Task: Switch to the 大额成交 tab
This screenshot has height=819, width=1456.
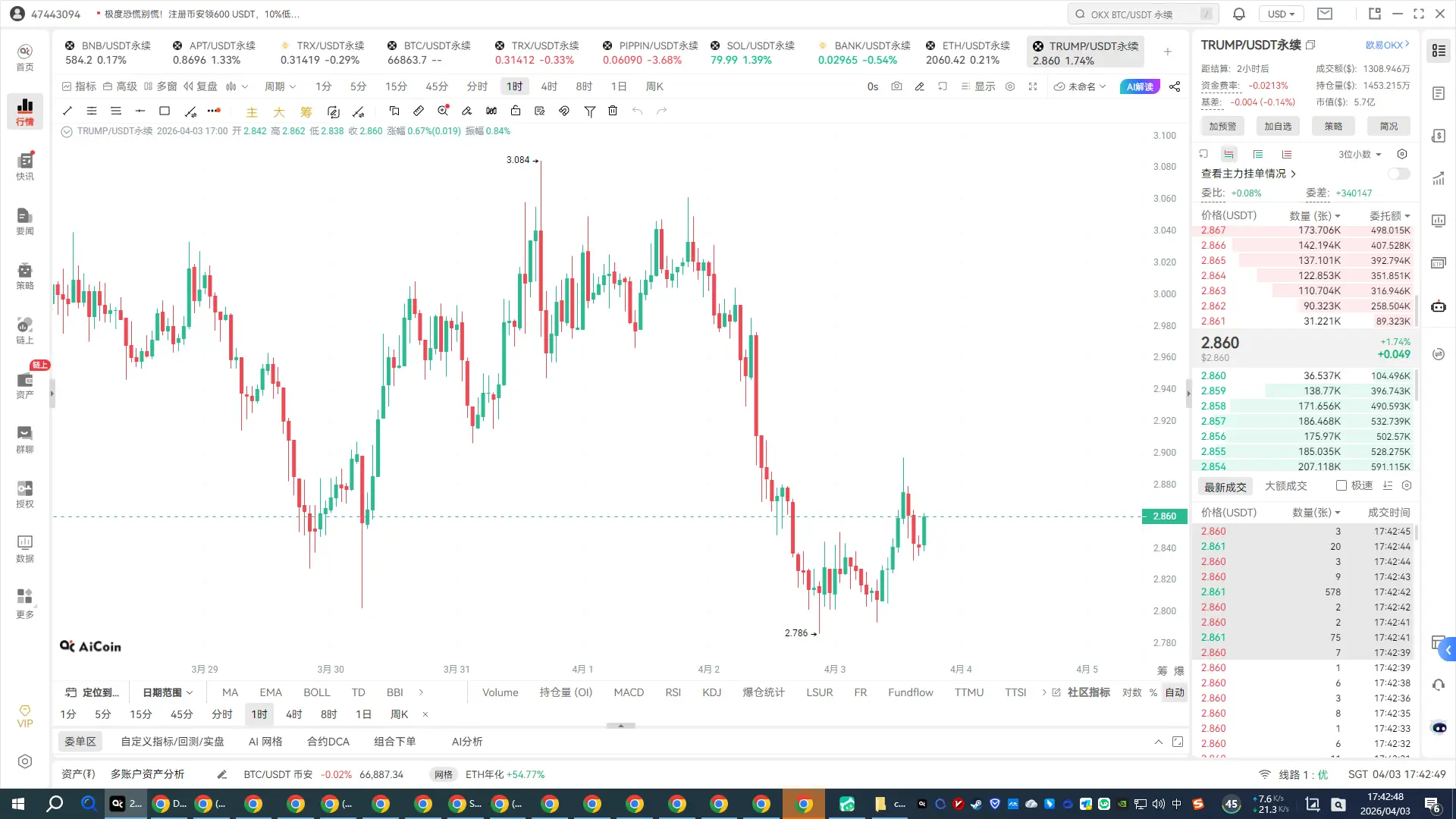Action: pyautogui.click(x=1285, y=485)
